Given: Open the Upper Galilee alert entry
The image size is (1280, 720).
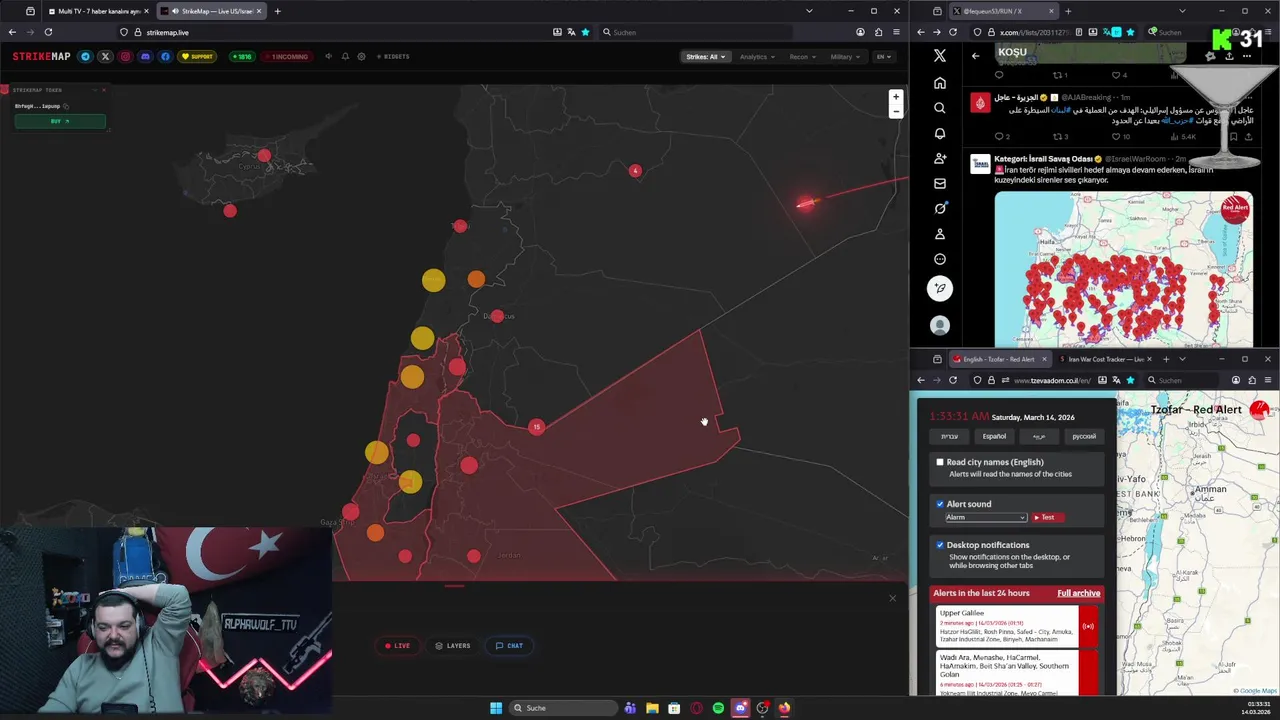Looking at the screenshot, I should click(x=1015, y=627).
